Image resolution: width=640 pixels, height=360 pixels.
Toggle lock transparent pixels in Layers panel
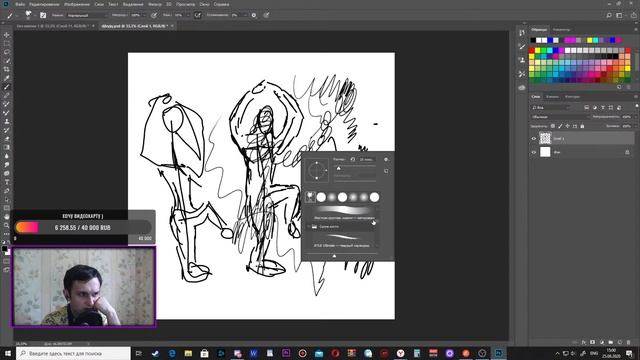click(553, 126)
